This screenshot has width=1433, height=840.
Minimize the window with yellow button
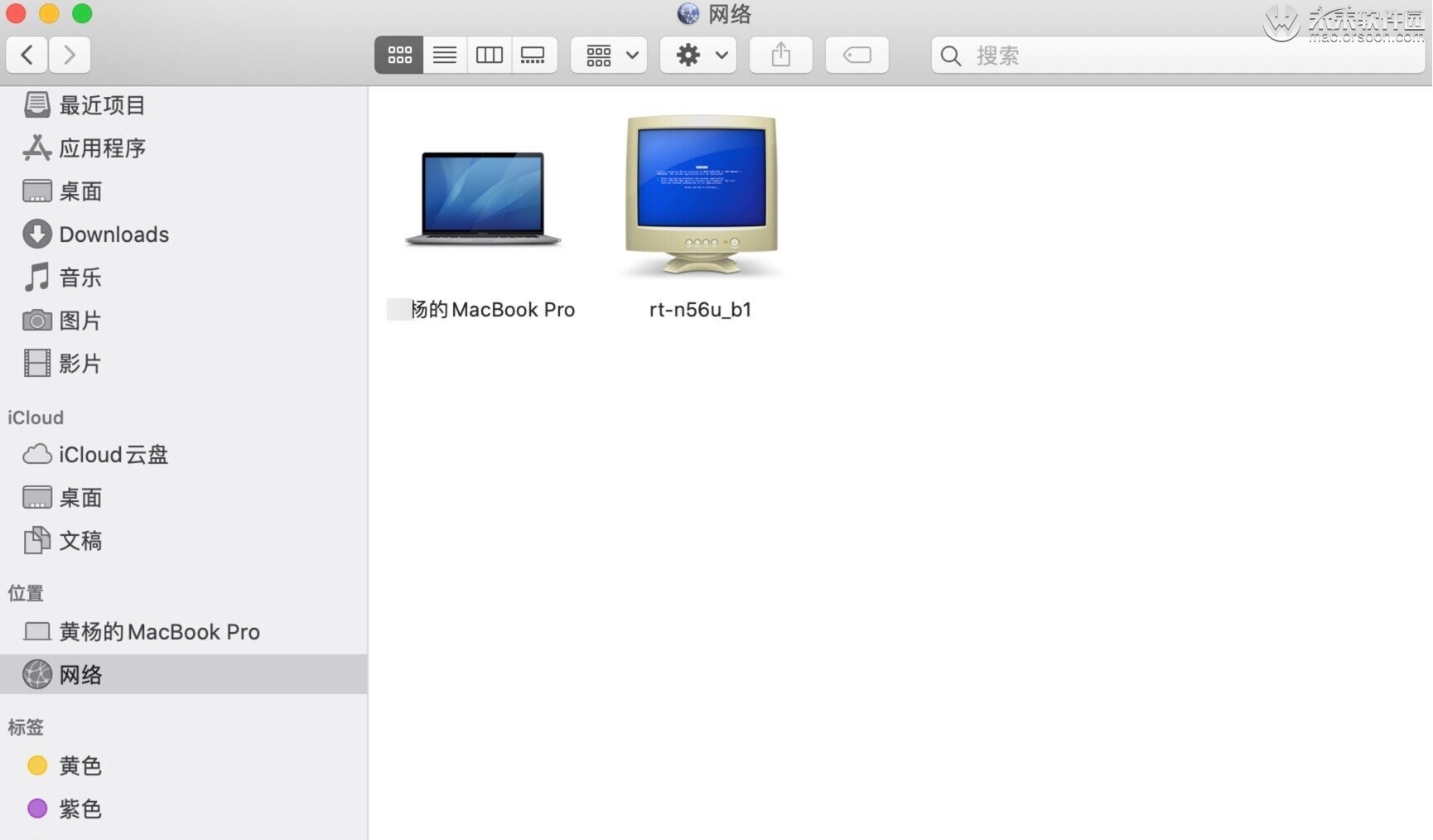49,13
